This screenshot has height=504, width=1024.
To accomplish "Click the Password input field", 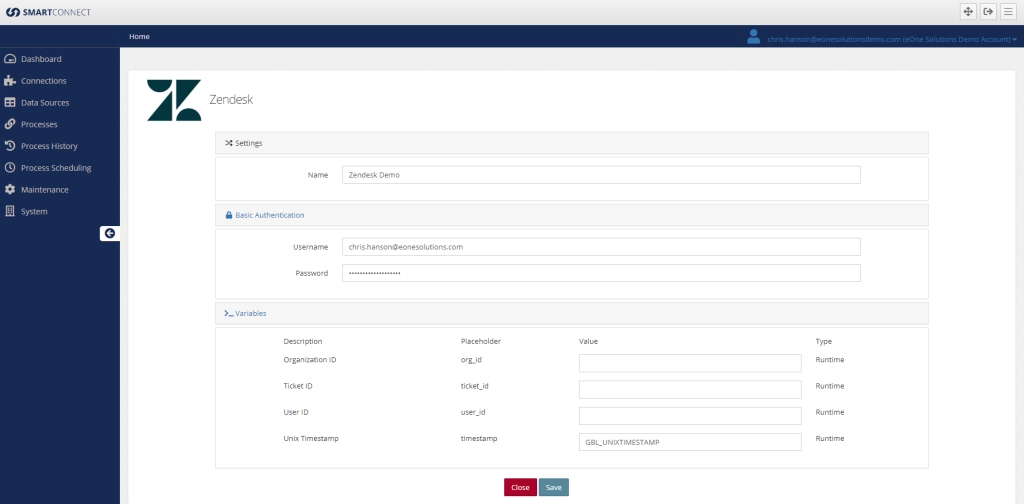I will pyautogui.click(x=601, y=273).
